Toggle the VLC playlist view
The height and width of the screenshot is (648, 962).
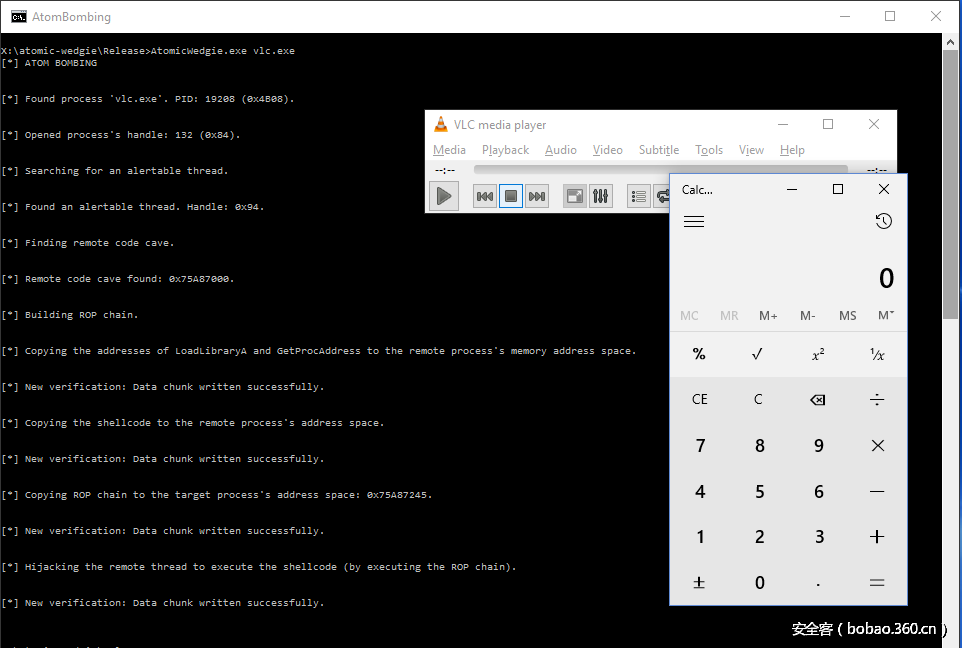[x=638, y=196]
